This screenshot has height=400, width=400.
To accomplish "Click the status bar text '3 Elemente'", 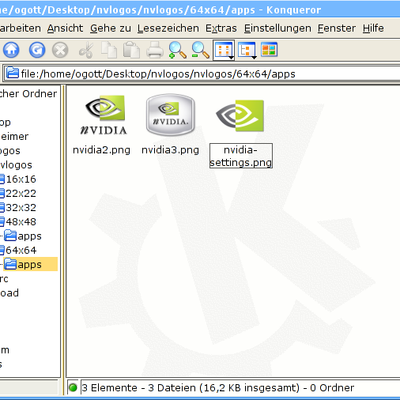I will (110, 388).
